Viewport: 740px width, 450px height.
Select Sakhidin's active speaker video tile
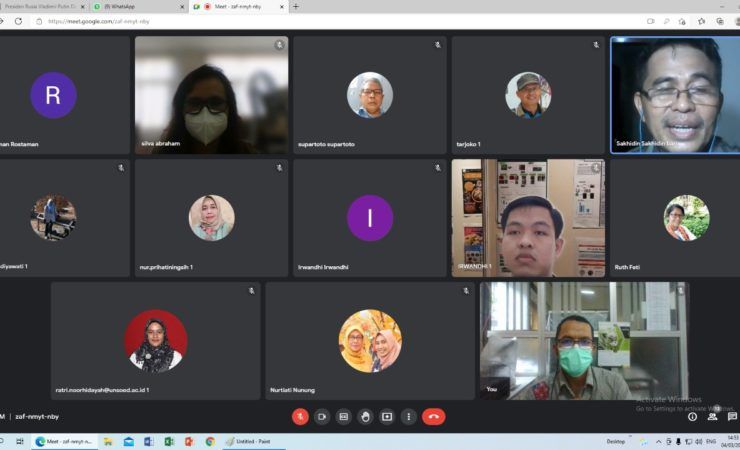pos(675,95)
